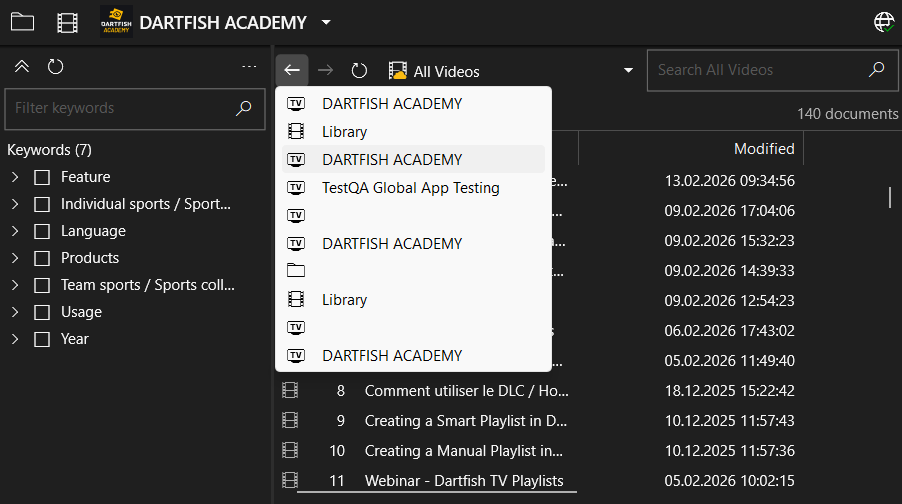Open Creating a Manual Playlist video
The width and height of the screenshot is (902, 504).
coord(464,451)
